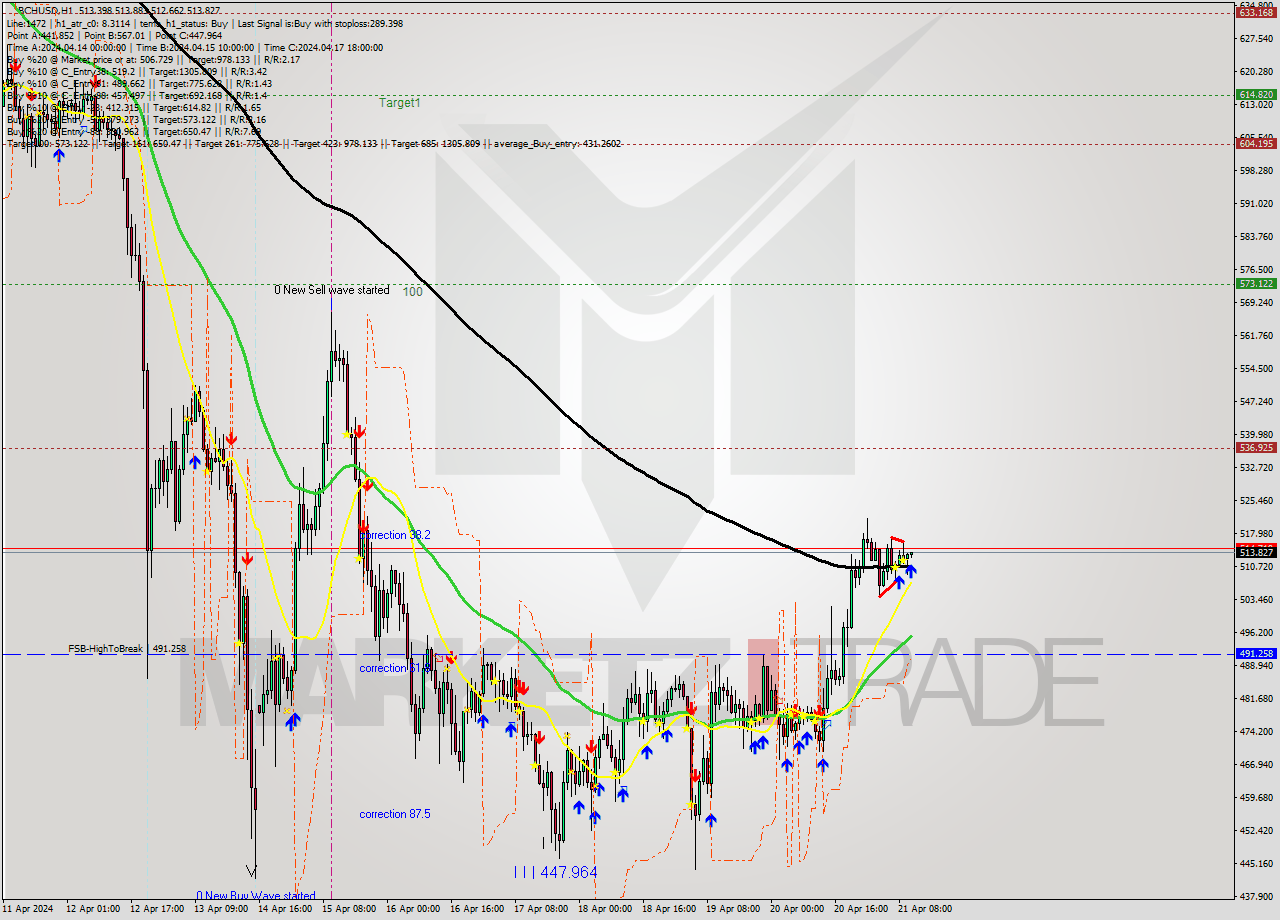Click the 525.460 price axis value
This screenshot has width=1280, height=920.
(1255, 500)
